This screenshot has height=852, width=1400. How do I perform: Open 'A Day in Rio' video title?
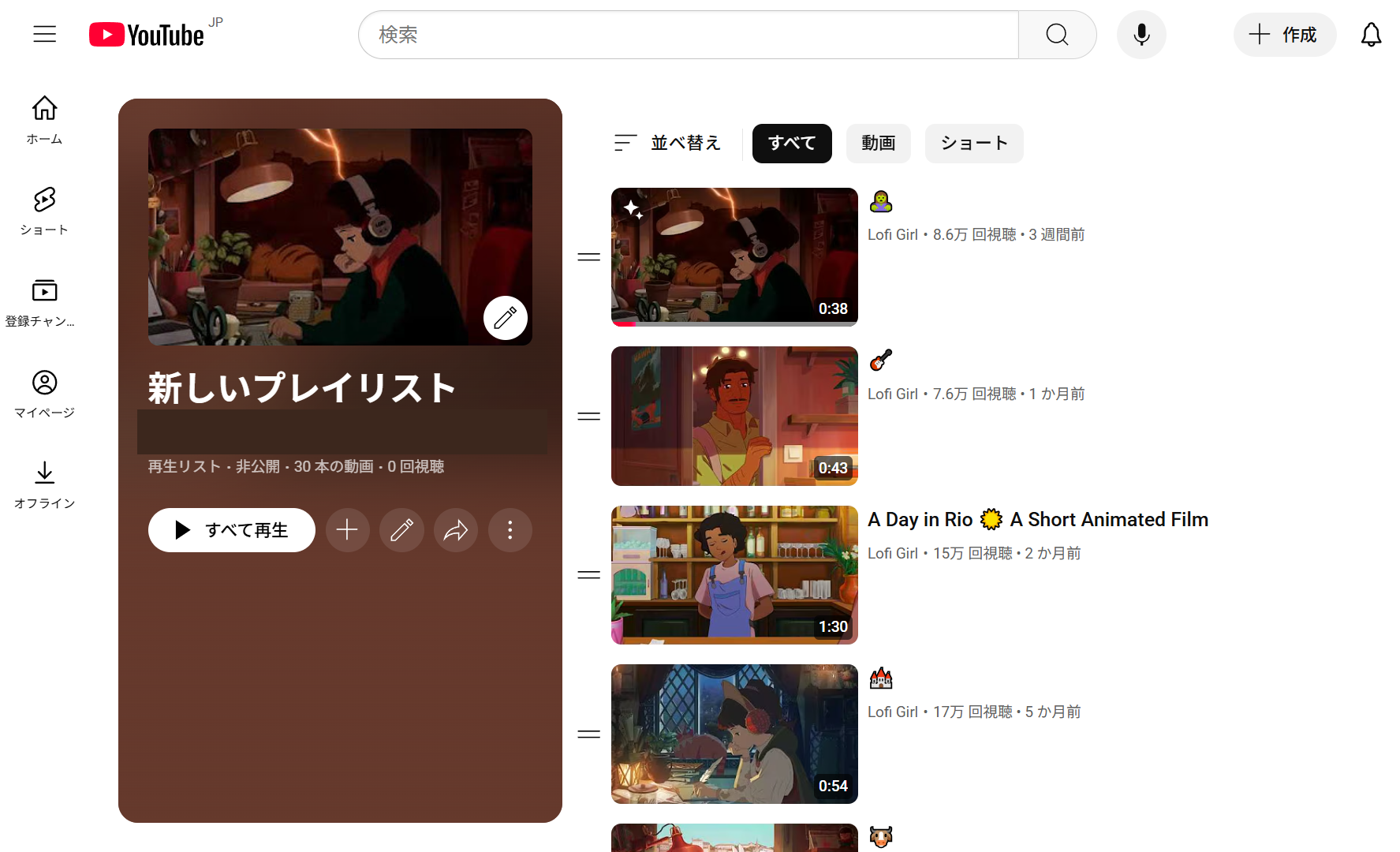coord(1037,520)
